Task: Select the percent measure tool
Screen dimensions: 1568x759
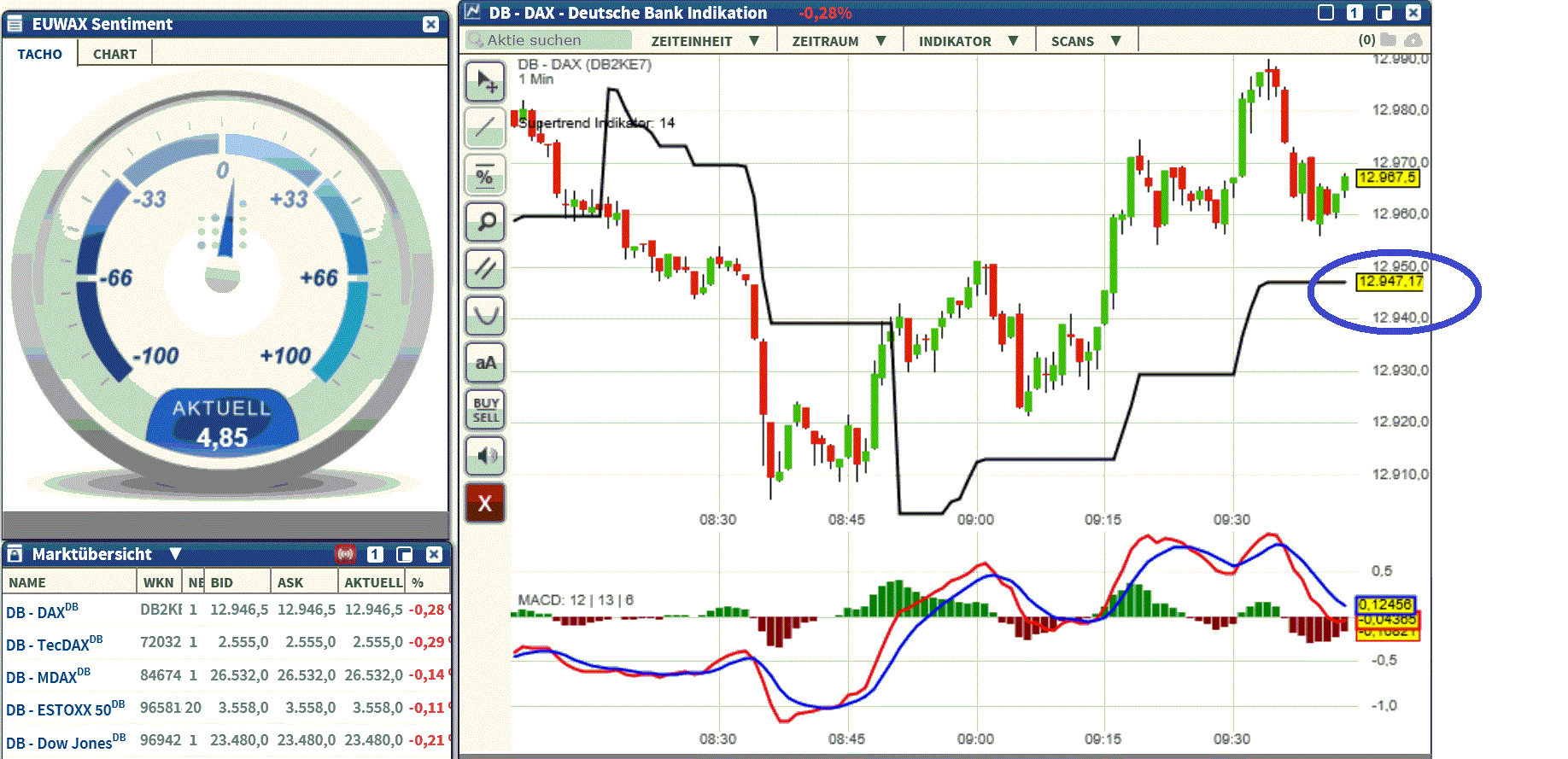Action: [485, 175]
